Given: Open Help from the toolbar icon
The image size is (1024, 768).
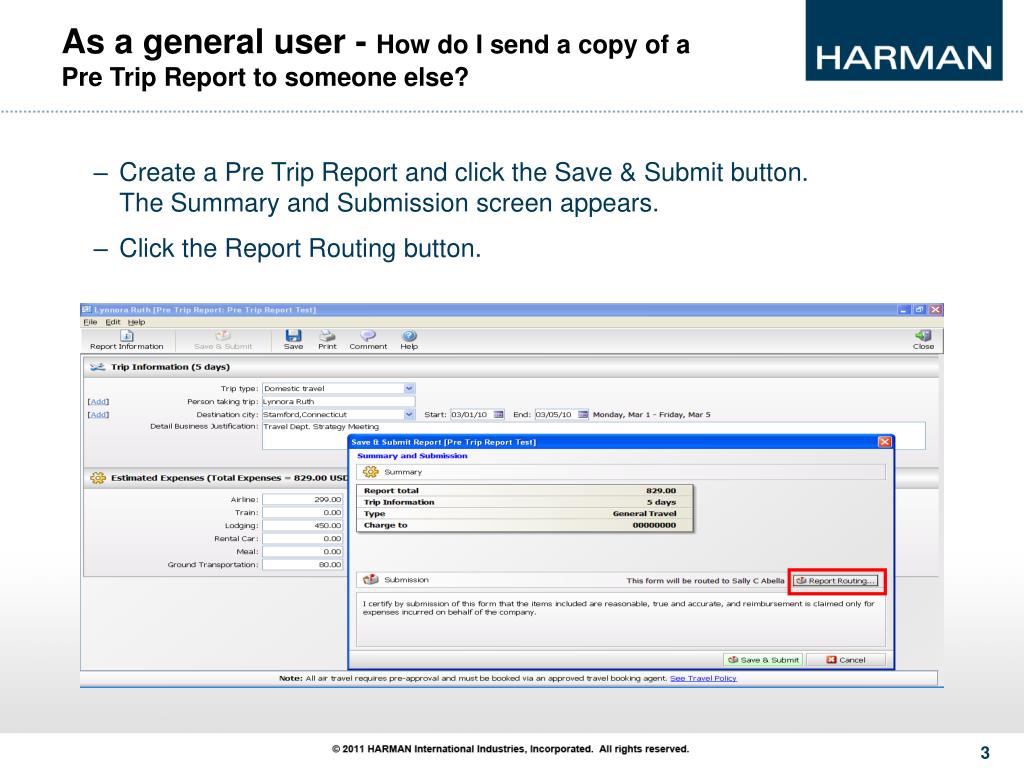Looking at the screenshot, I should pyautogui.click(x=409, y=340).
